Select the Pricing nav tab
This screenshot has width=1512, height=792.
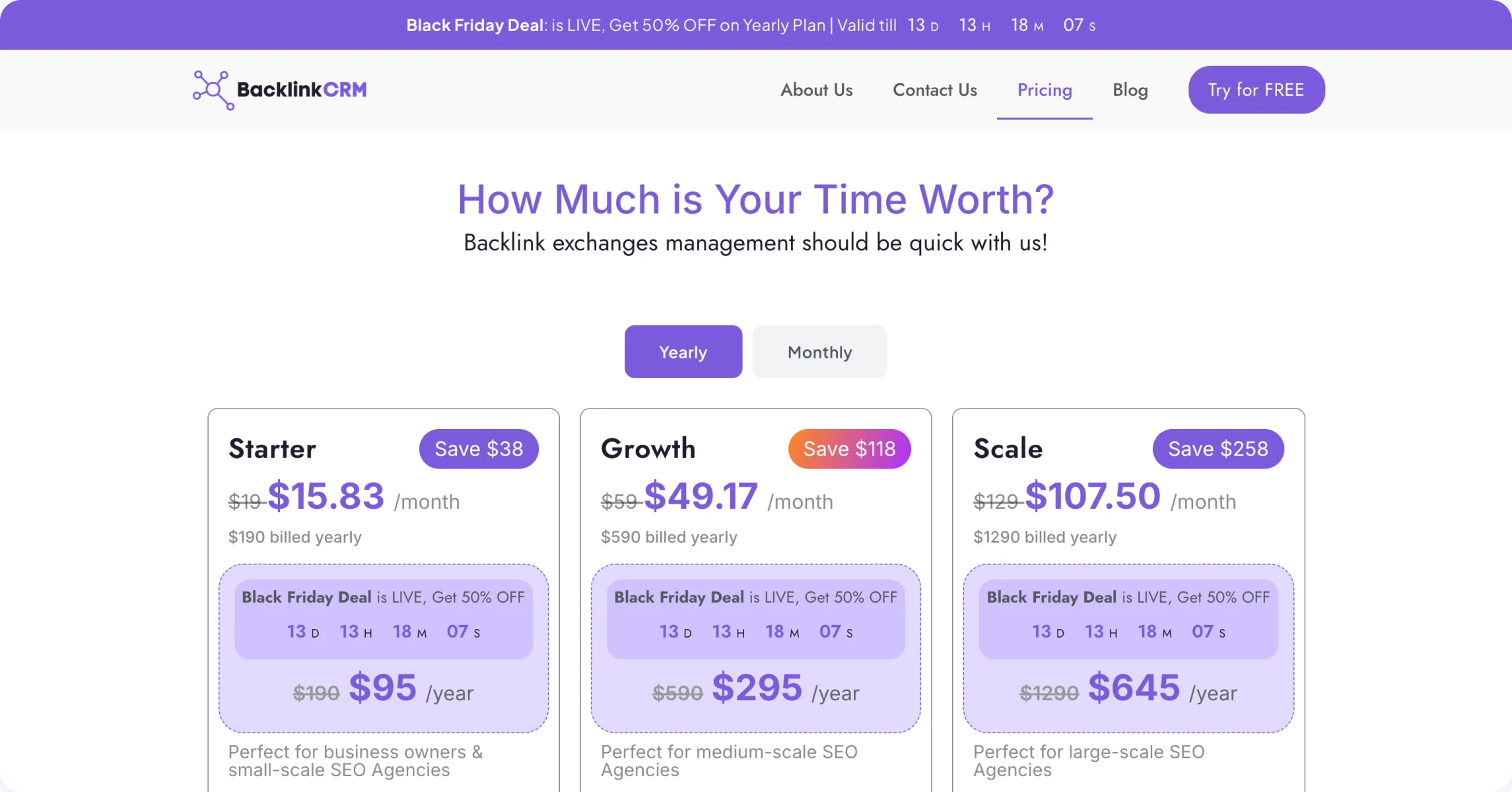tap(1044, 90)
